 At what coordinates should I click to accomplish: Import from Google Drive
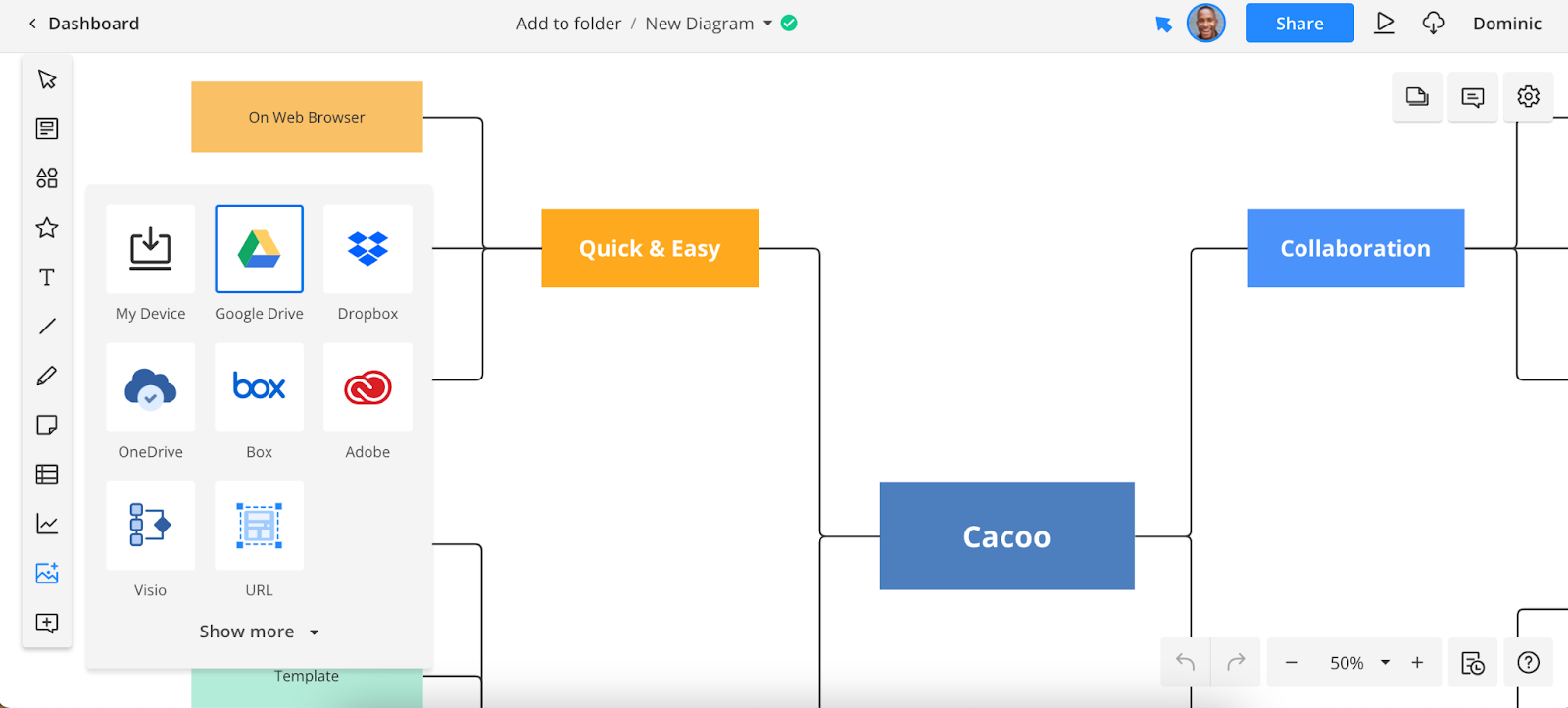259,249
